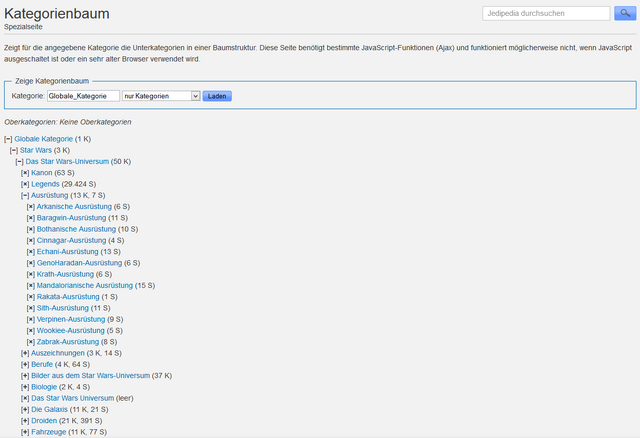The height and width of the screenshot is (438, 640).
Task: Open the Droiden category link
Action: tap(44, 421)
